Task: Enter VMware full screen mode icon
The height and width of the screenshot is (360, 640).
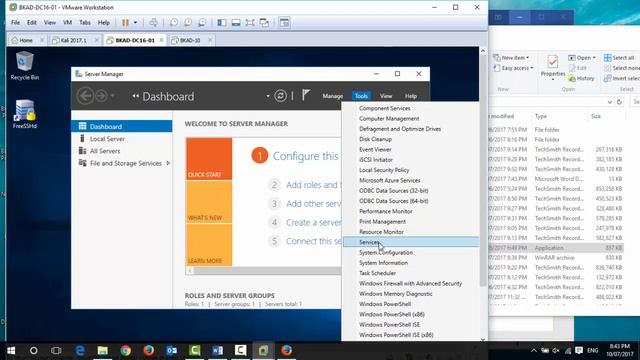Action: point(250,22)
